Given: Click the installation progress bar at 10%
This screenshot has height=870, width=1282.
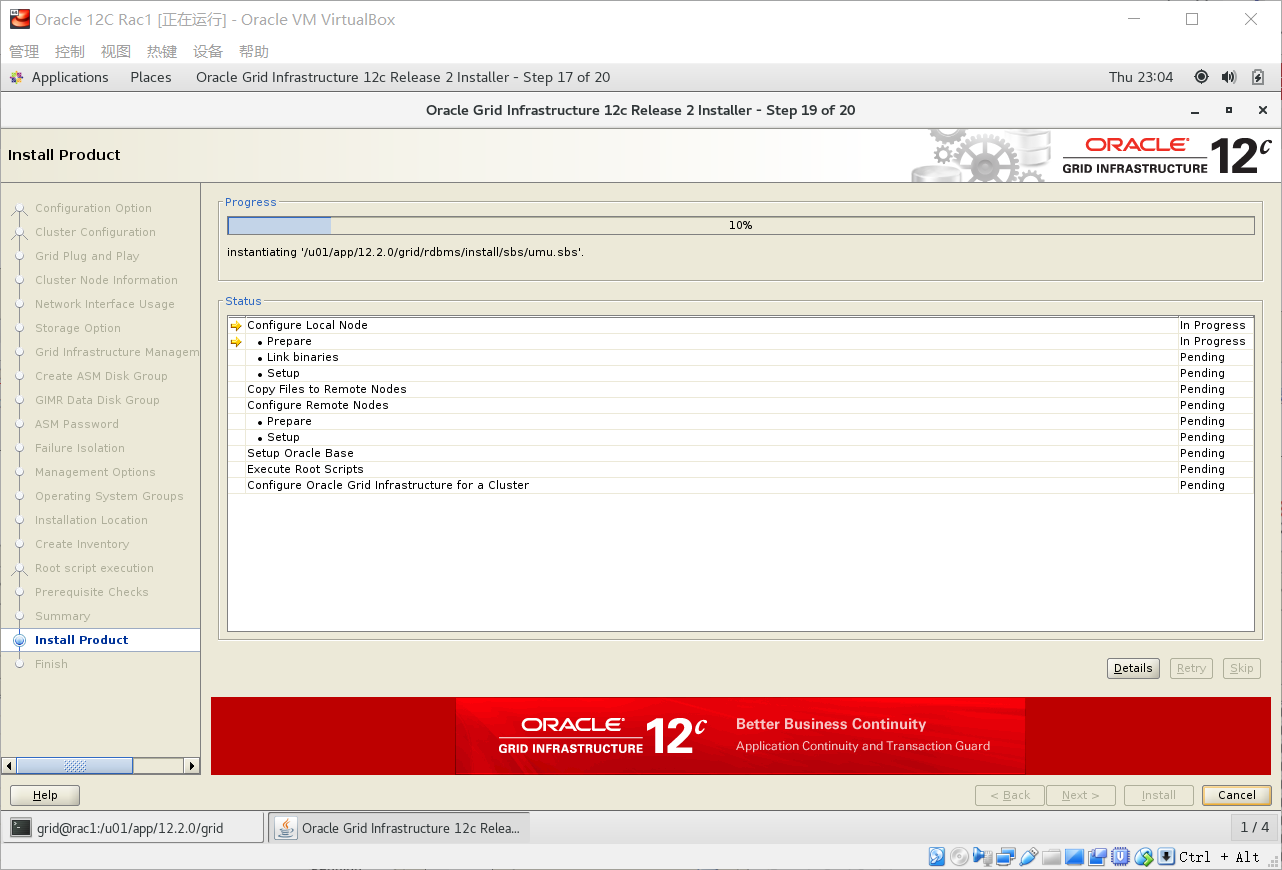Looking at the screenshot, I should point(740,225).
